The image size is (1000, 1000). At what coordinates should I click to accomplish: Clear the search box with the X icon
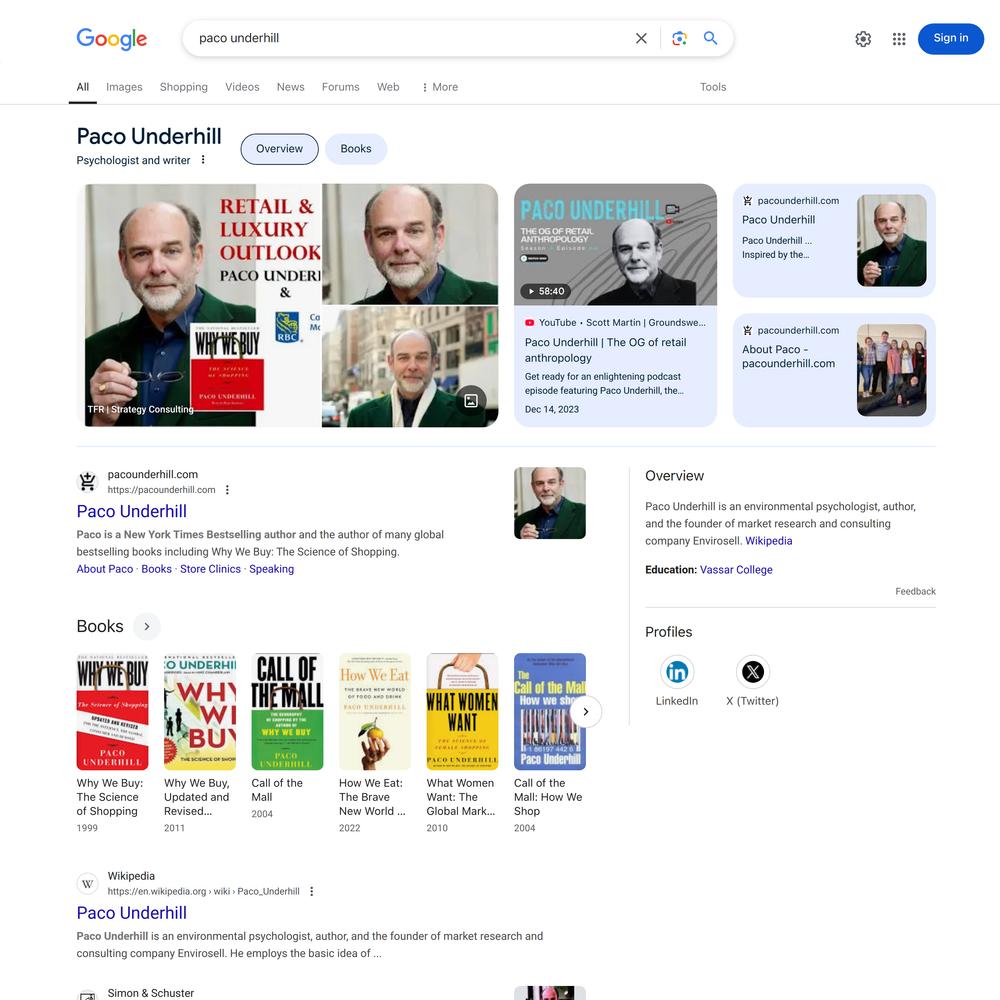point(641,38)
